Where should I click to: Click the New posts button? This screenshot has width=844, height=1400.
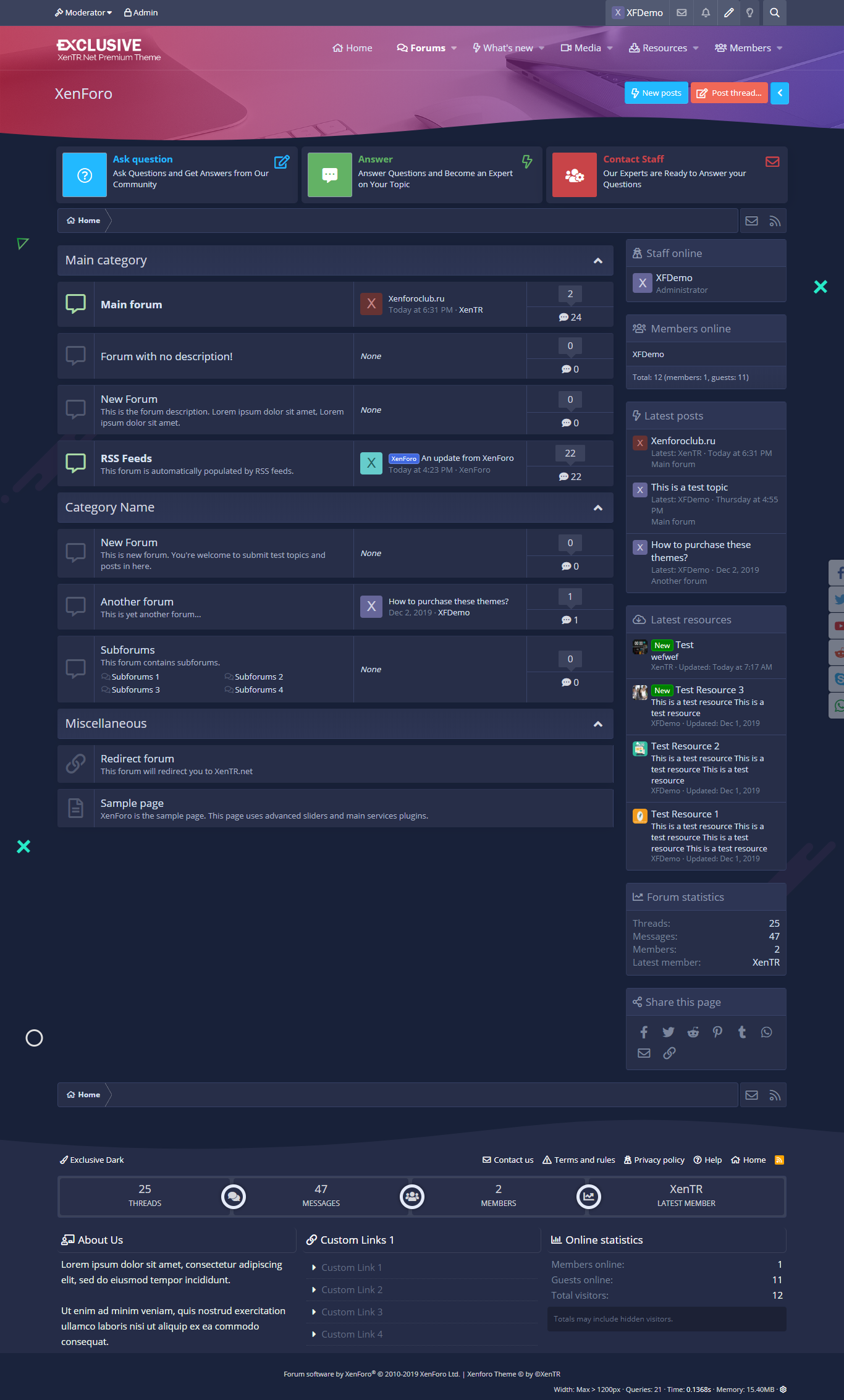[656, 93]
